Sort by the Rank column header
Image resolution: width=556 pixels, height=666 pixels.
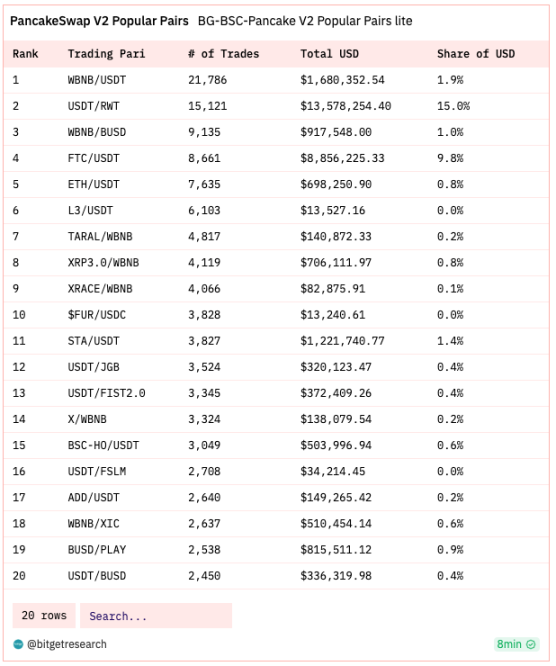click(25, 54)
